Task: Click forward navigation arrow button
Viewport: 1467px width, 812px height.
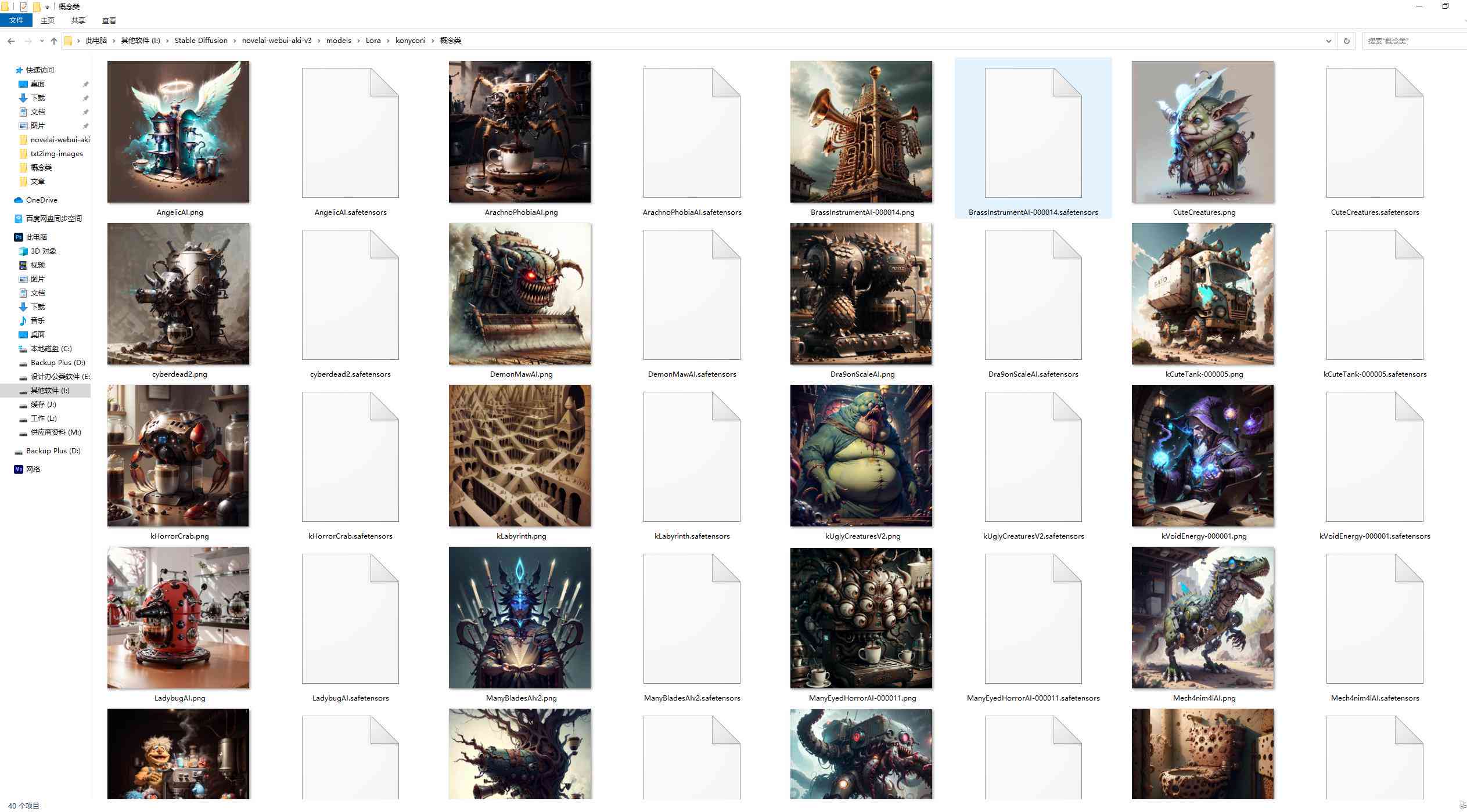Action: (27, 41)
